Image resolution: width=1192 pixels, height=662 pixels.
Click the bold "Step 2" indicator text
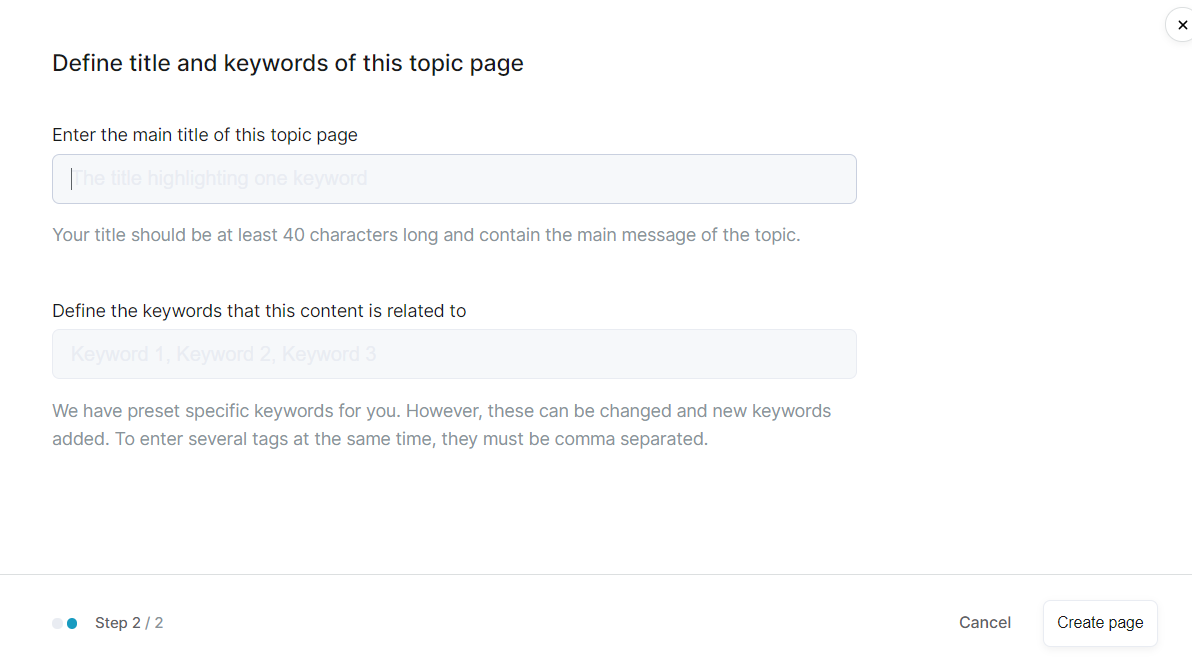118,623
